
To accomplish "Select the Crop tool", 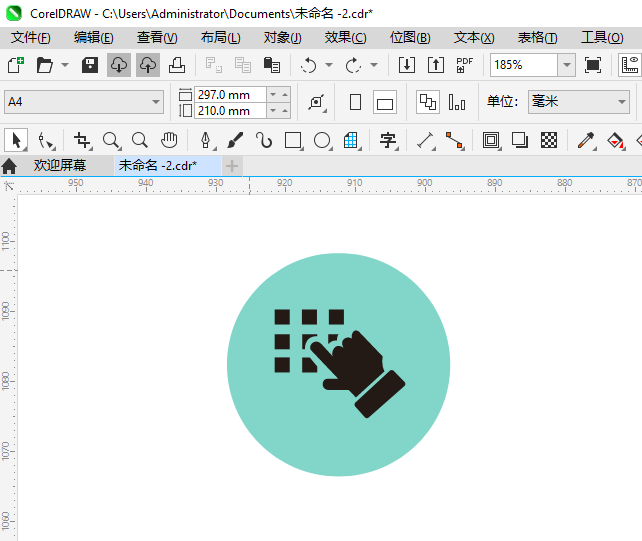I will (x=82, y=140).
